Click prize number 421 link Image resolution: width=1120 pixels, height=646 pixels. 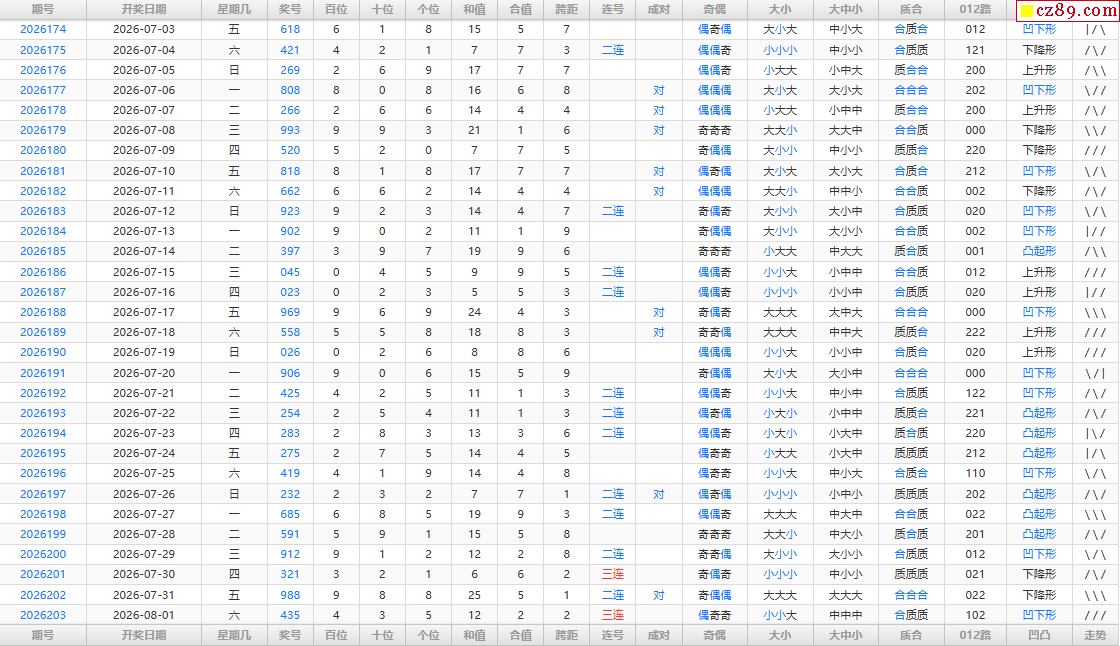coord(290,50)
